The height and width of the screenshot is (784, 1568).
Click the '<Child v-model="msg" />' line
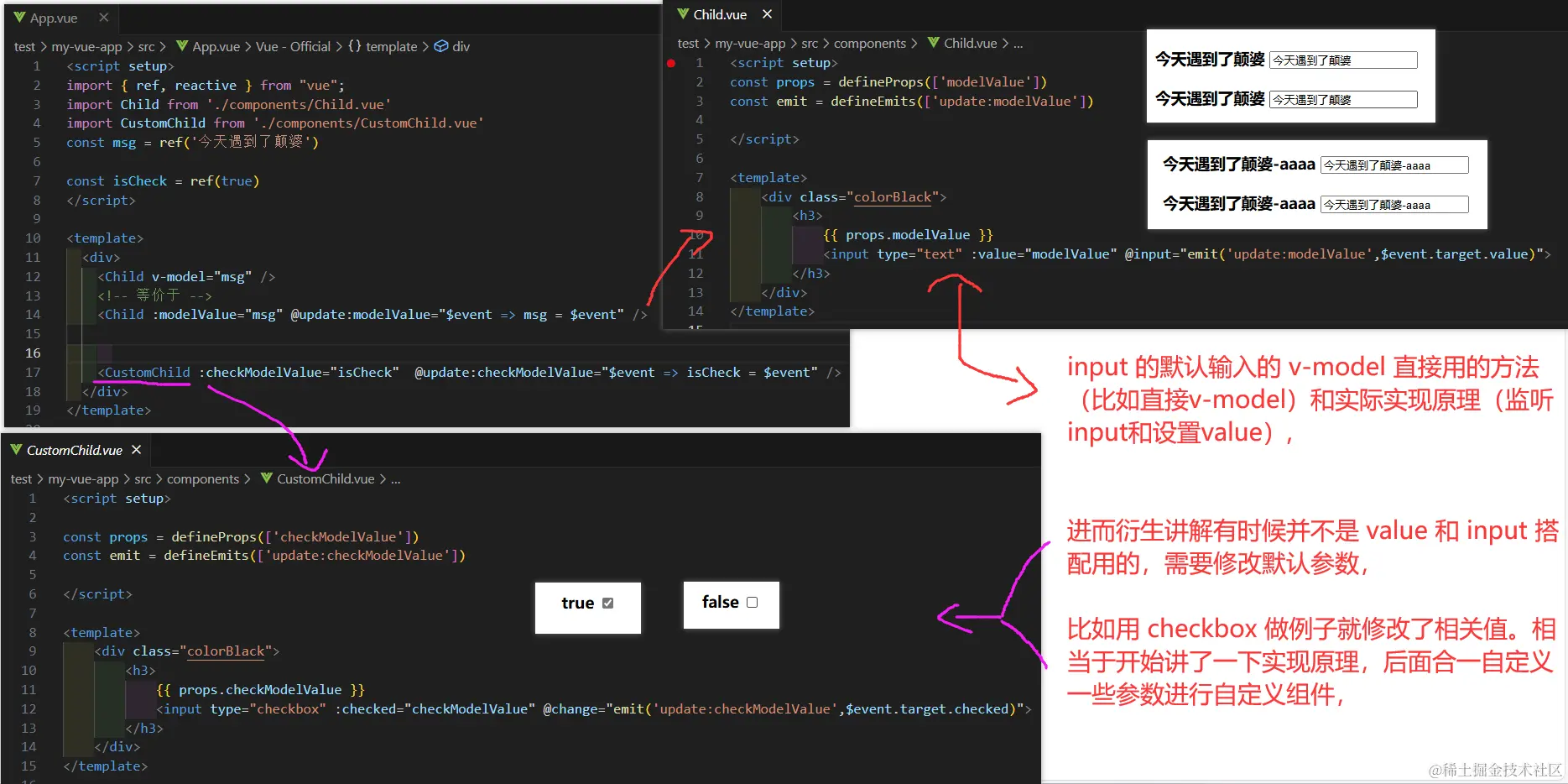[186, 276]
